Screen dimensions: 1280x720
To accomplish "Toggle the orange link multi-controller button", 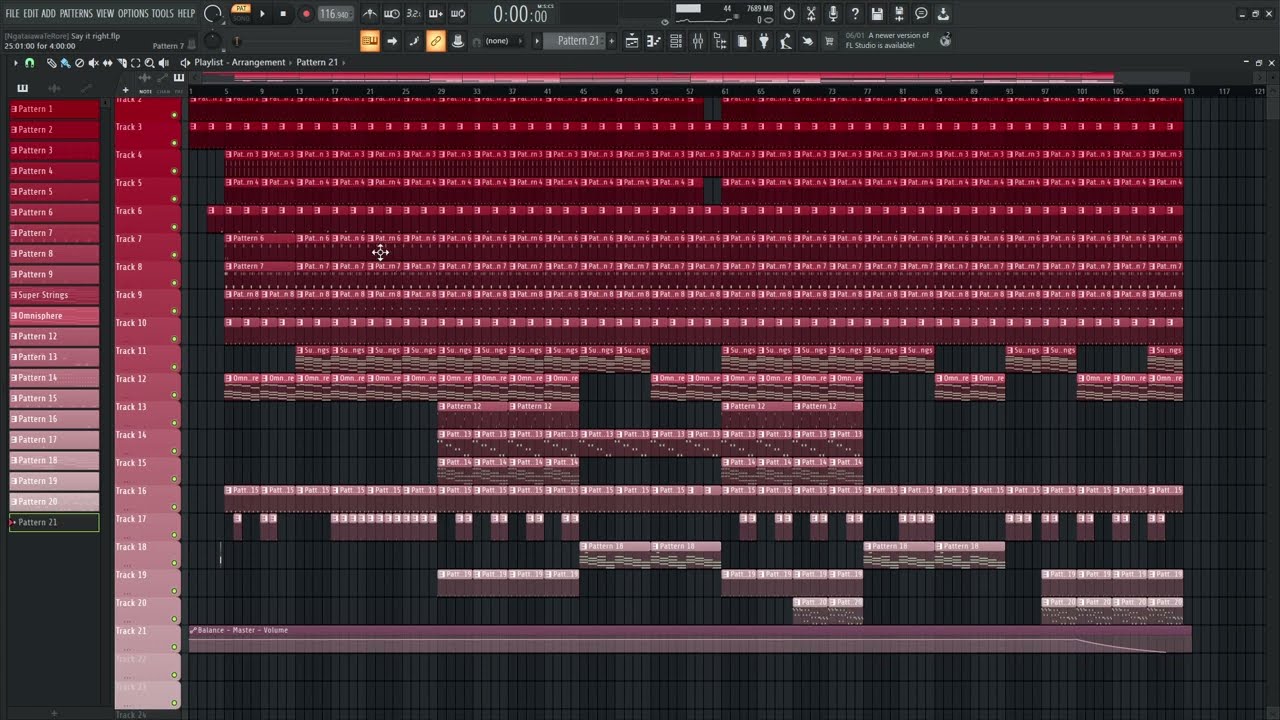I will point(436,41).
